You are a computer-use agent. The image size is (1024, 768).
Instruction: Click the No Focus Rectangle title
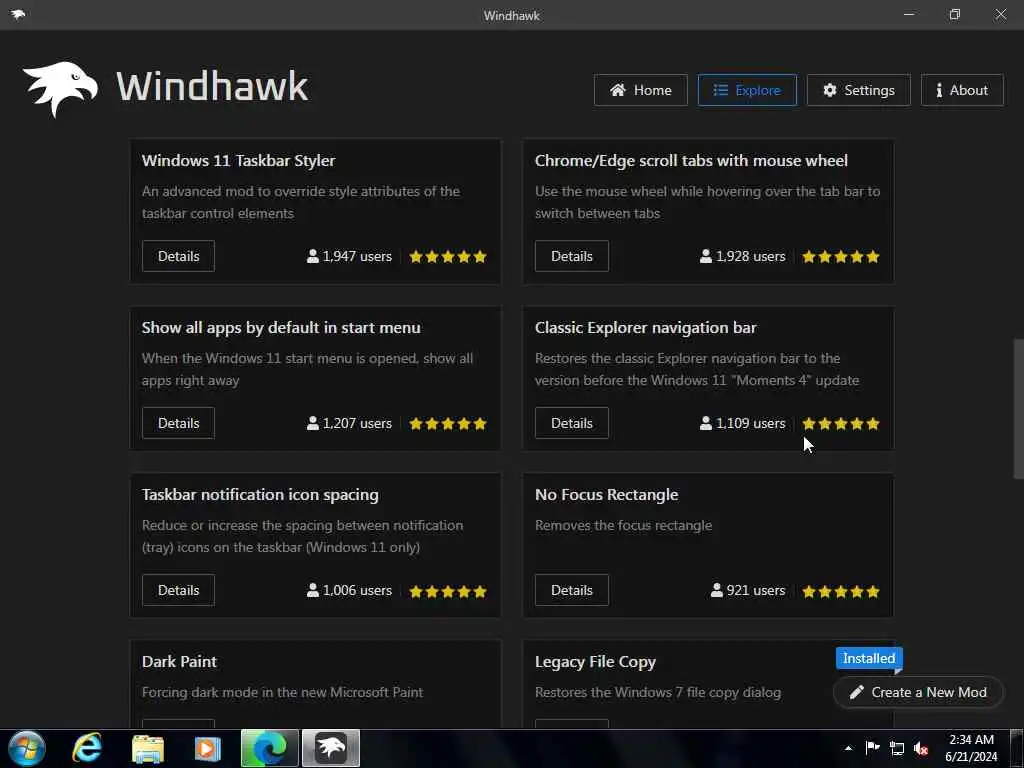(x=606, y=495)
